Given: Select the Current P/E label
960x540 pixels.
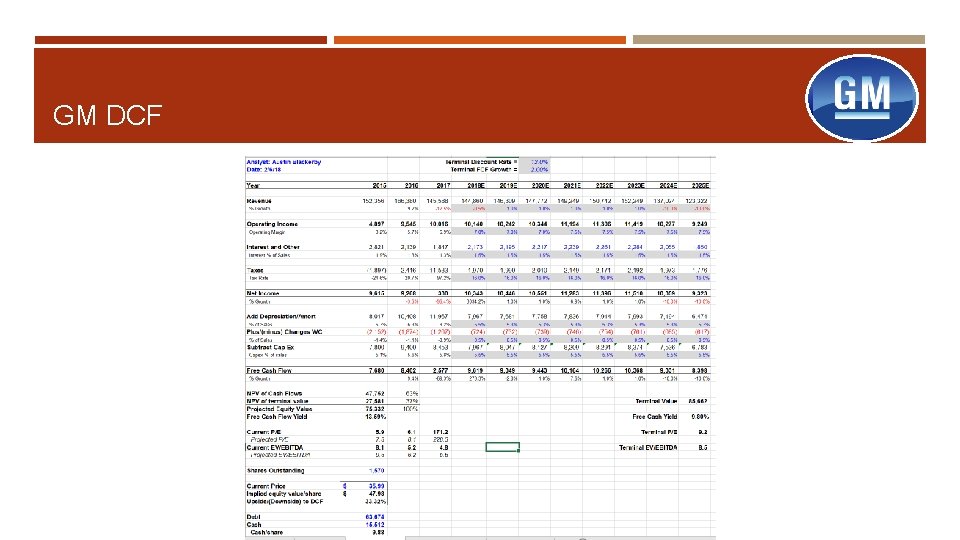Looking at the screenshot, I should (263, 432).
